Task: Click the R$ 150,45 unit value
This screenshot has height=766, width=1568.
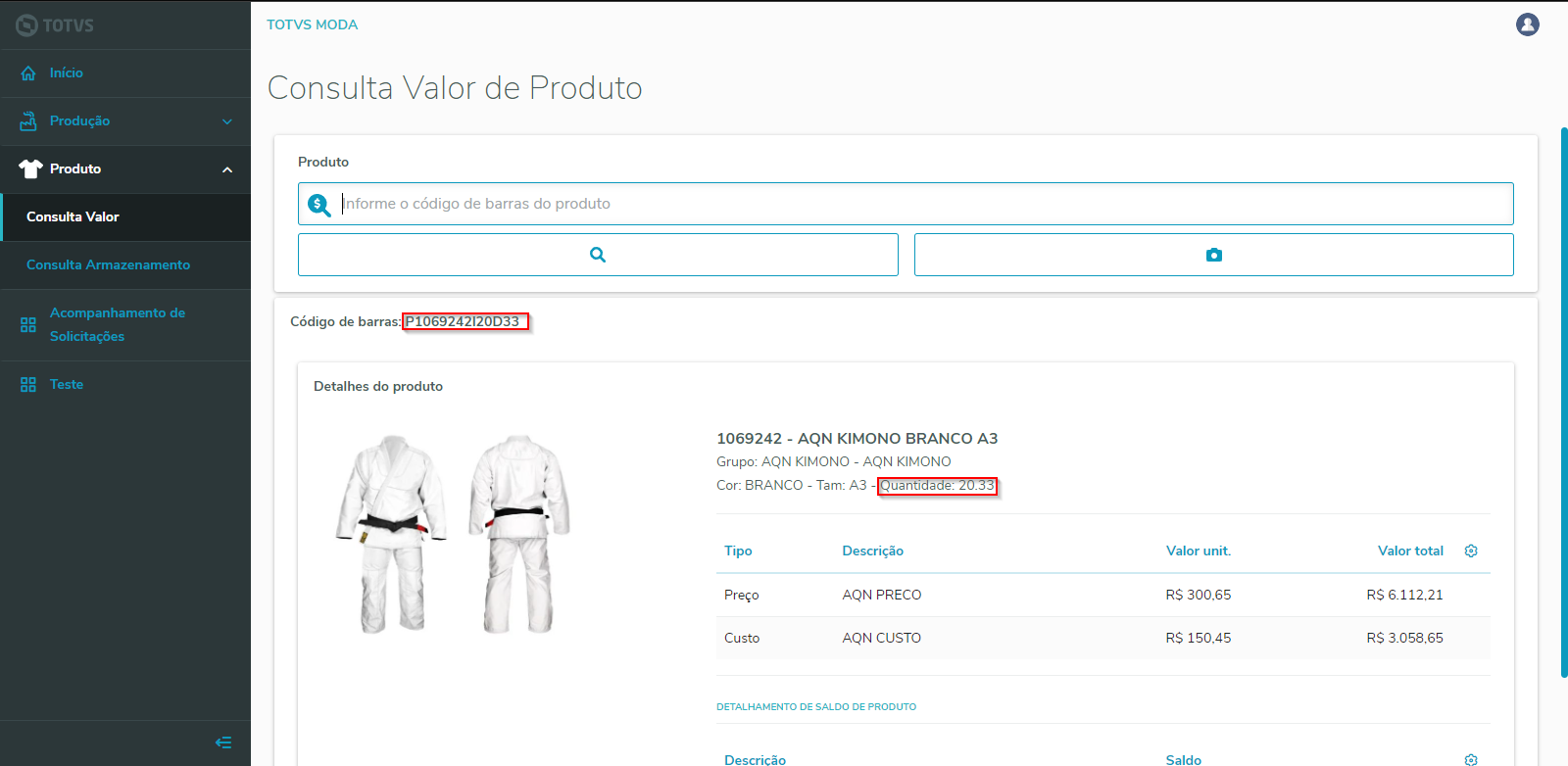Action: tap(1198, 639)
